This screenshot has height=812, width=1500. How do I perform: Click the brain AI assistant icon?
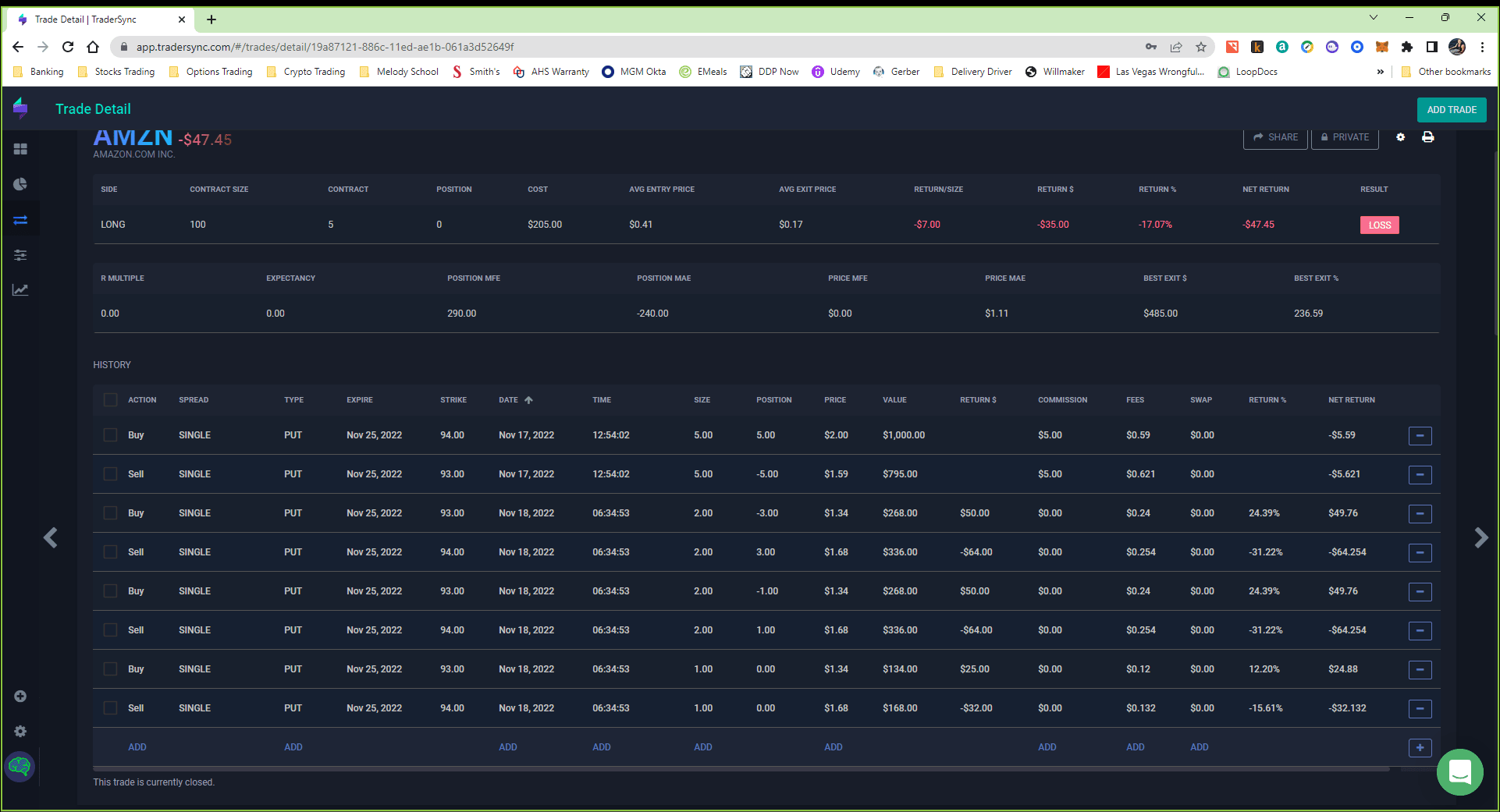[20, 767]
